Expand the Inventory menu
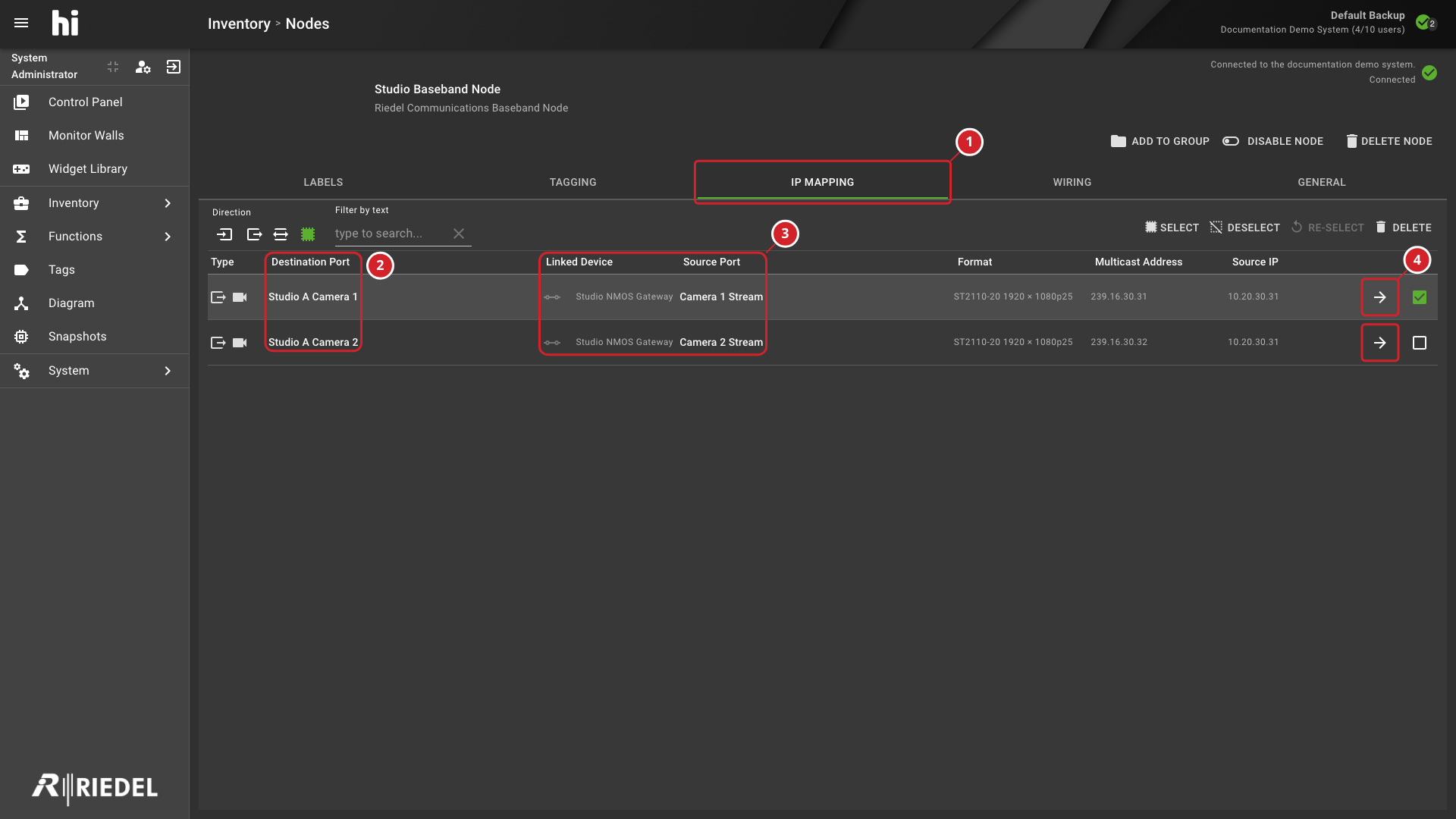The width and height of the screenshot is (1456, 819). coord(95,202)
